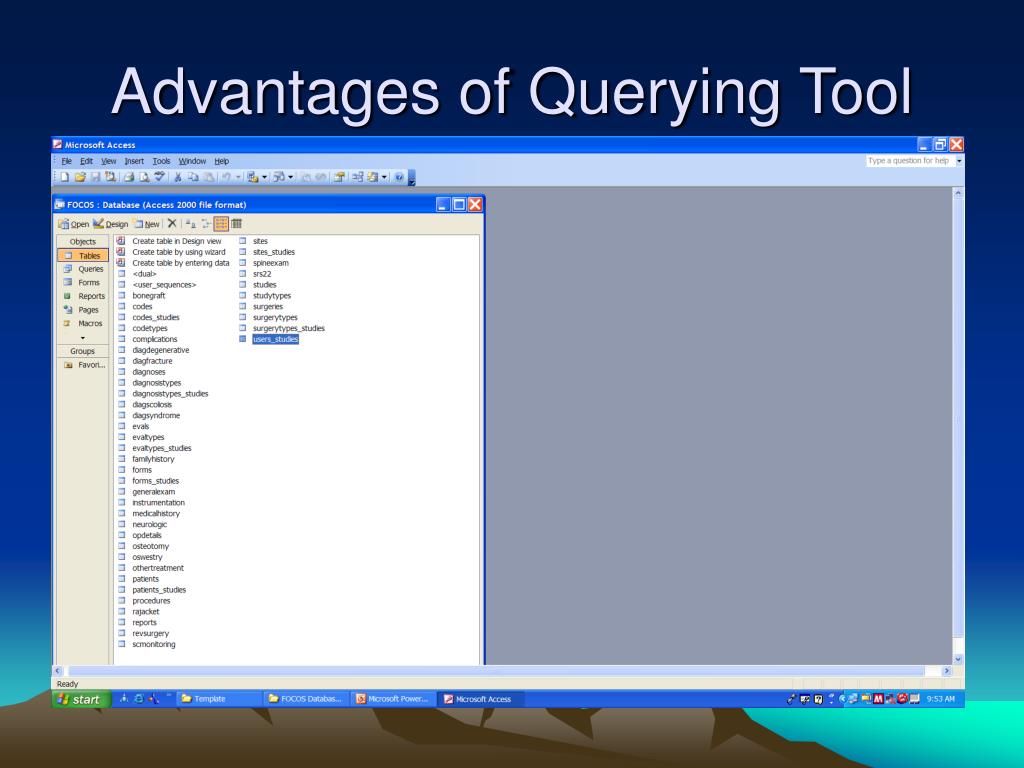Select 'Create table by entering data'
The height and width of the screenshot is (768, 1024).
173,263
